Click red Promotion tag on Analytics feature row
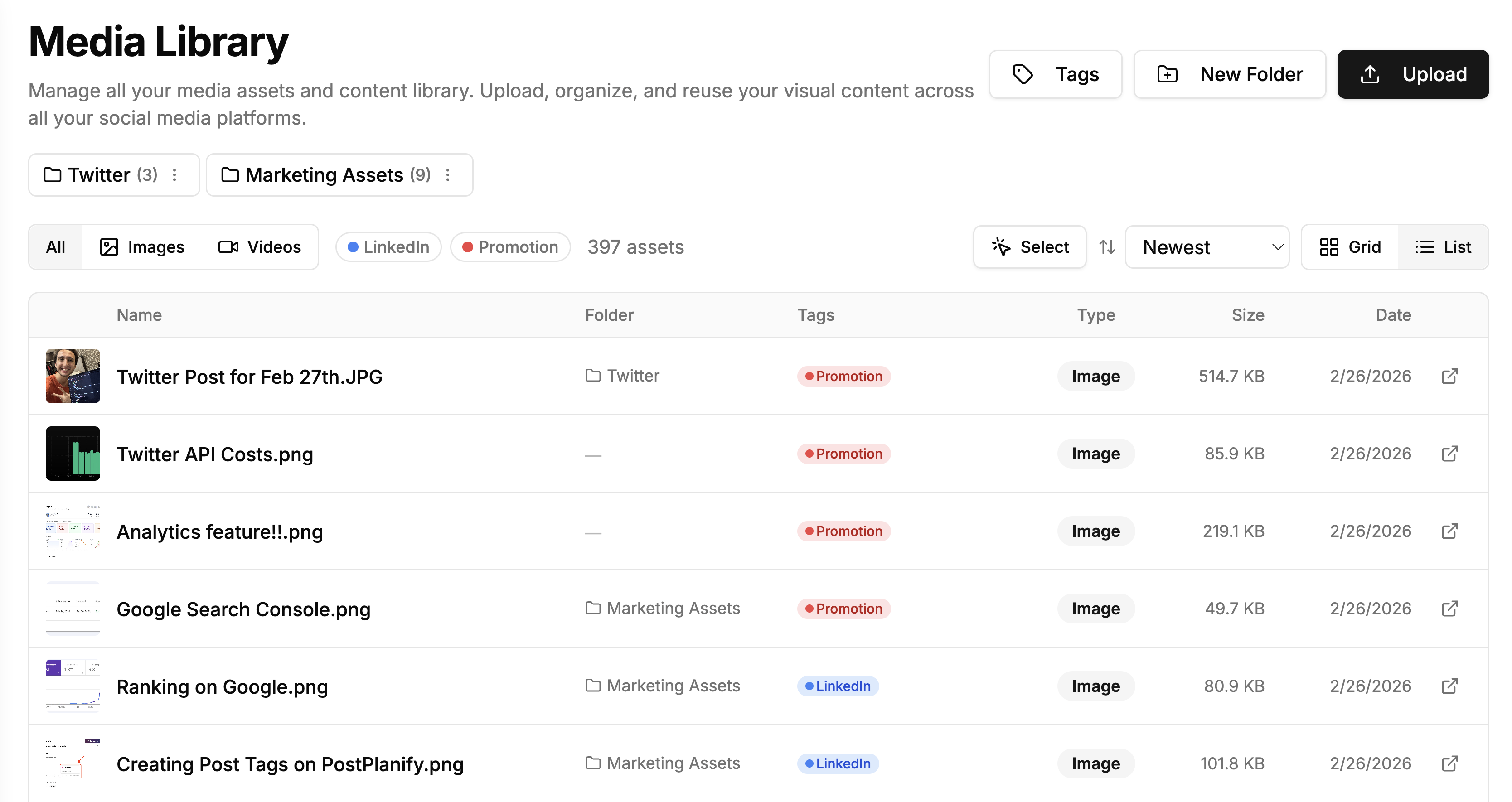Screen dimensions: 1512x802 (x=843, y=531)
